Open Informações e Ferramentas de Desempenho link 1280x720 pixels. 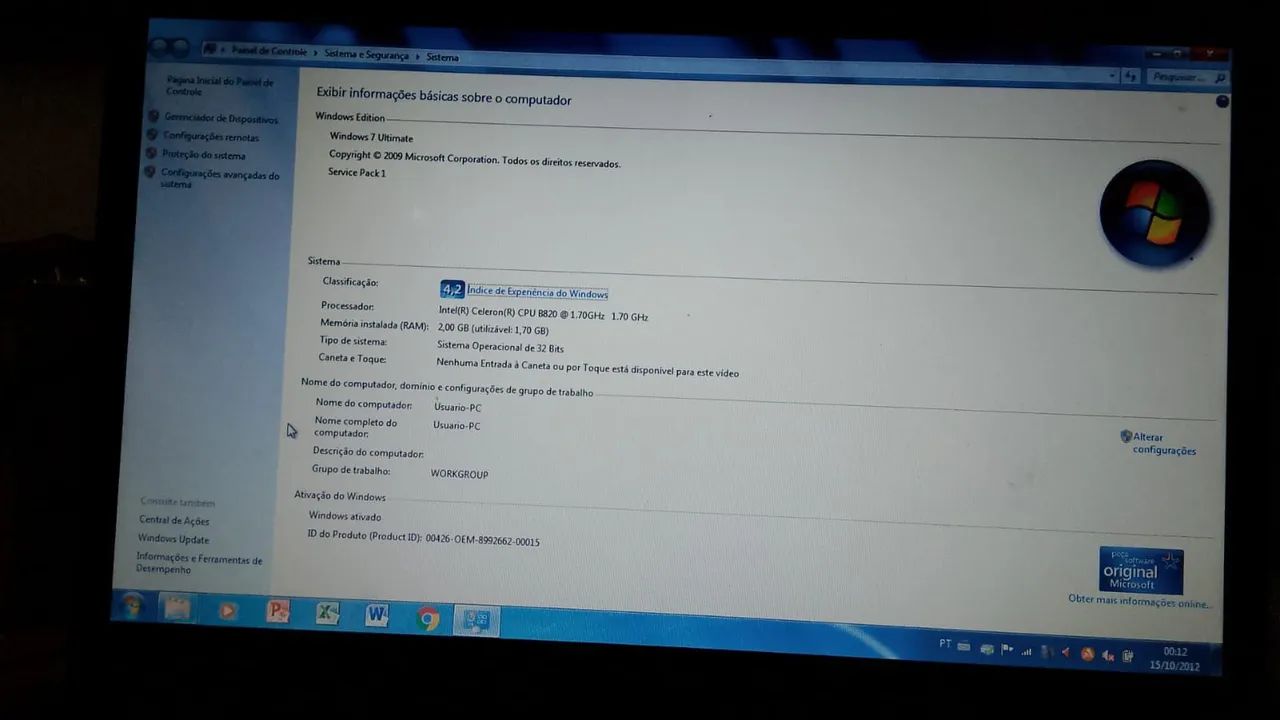click(199, 563)
